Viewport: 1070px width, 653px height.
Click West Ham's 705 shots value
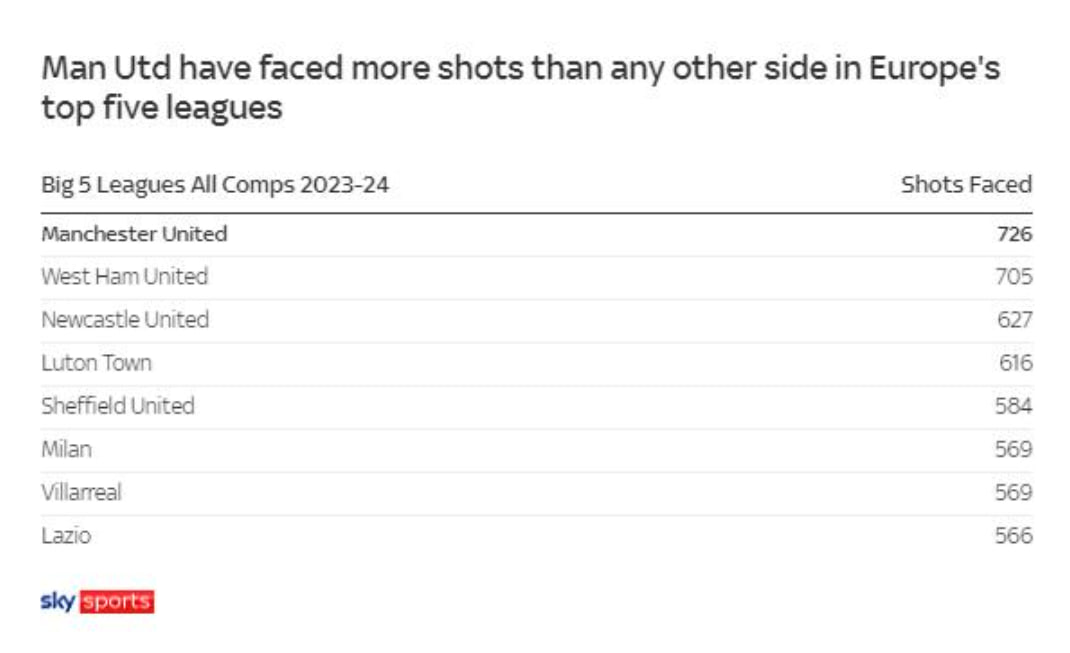click(1013, 277)
